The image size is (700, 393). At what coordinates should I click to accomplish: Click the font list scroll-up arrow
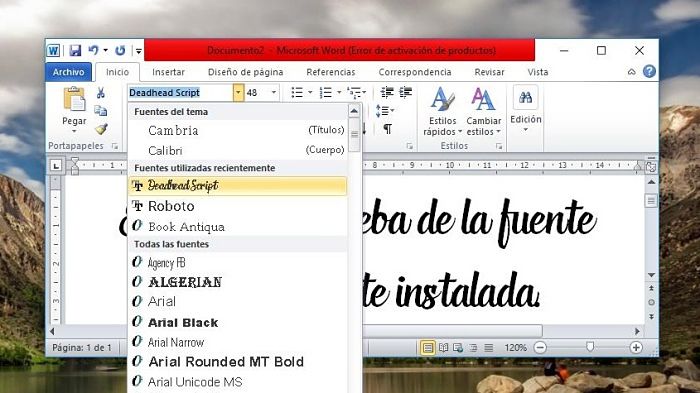click(x=354, y=111)
